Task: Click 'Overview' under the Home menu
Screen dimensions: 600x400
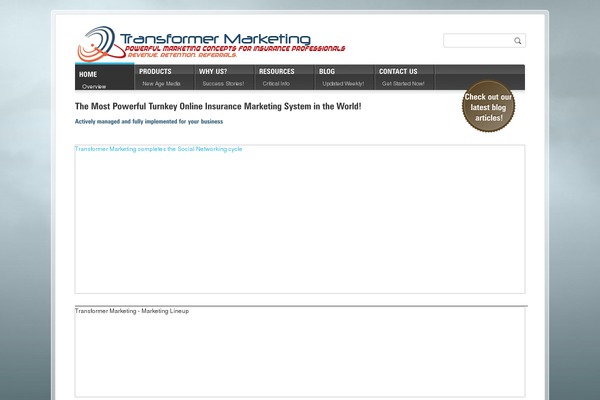Action: coord(94,87)
